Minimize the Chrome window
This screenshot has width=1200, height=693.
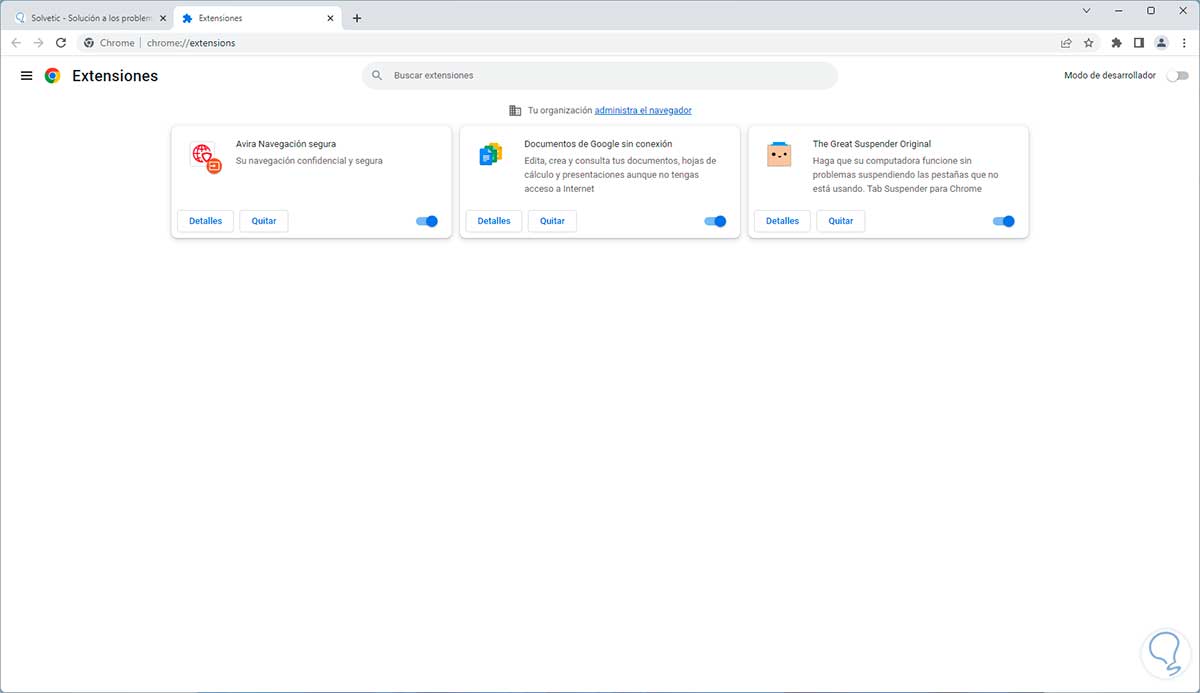pos(1119,10)
